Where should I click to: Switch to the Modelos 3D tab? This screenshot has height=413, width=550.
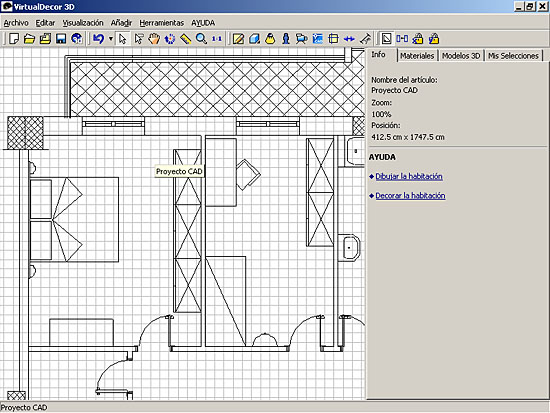pyautogui.click(x=461, y=56)
